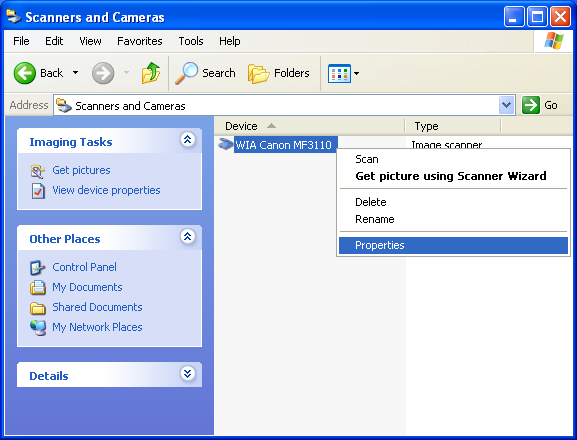Click the grayed Forward arrow icon
The height and width of the screenshot is (440, 577).
coord(103,73)
